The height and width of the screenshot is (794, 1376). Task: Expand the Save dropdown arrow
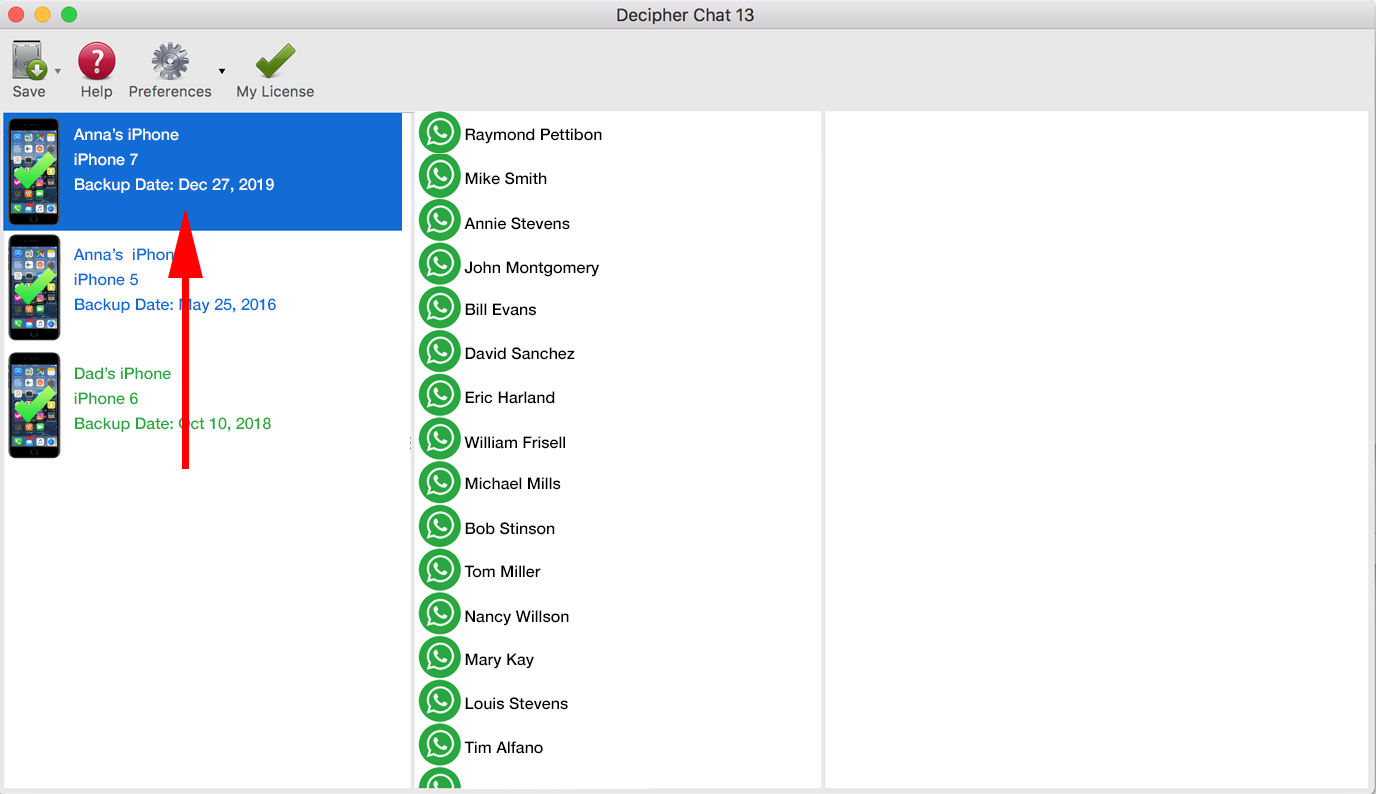point(58,71)
